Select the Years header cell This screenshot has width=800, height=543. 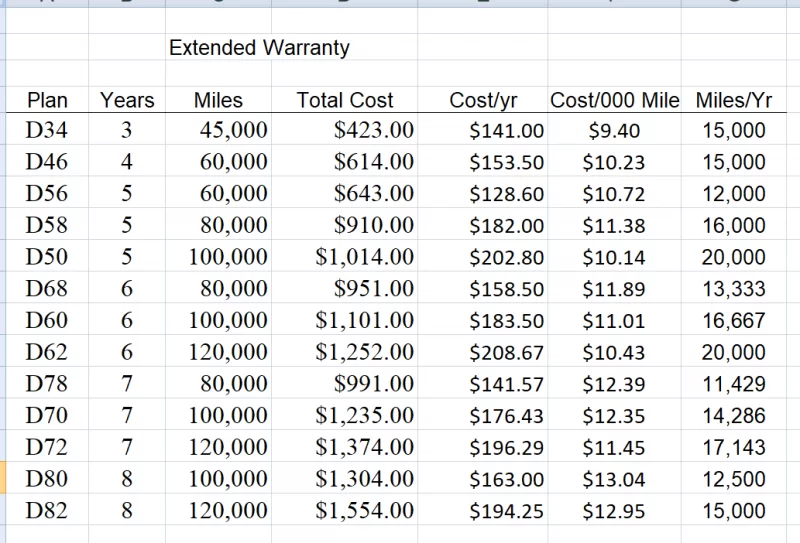[127, 100]
